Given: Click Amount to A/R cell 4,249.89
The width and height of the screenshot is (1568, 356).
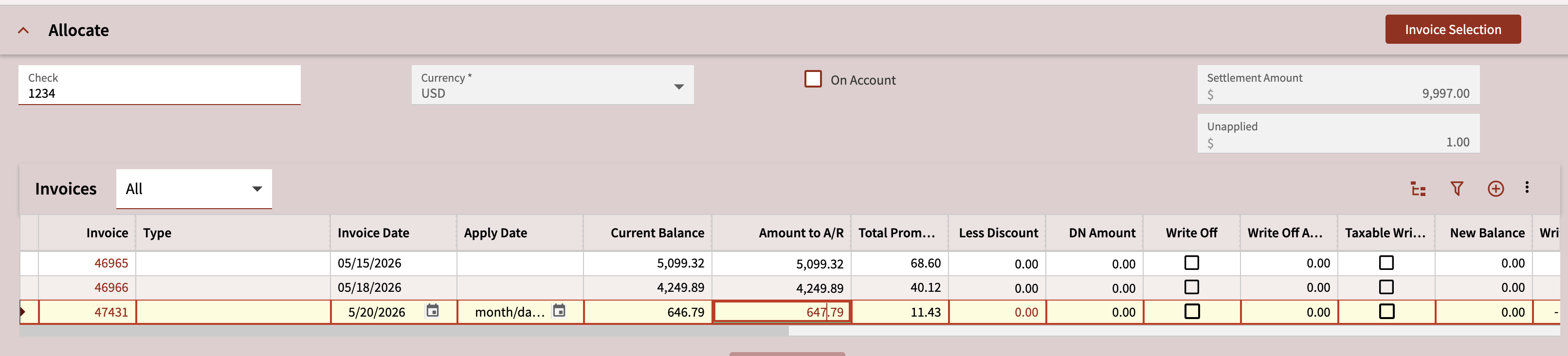Looking at the screenshot, I should (x=782, y=288).
